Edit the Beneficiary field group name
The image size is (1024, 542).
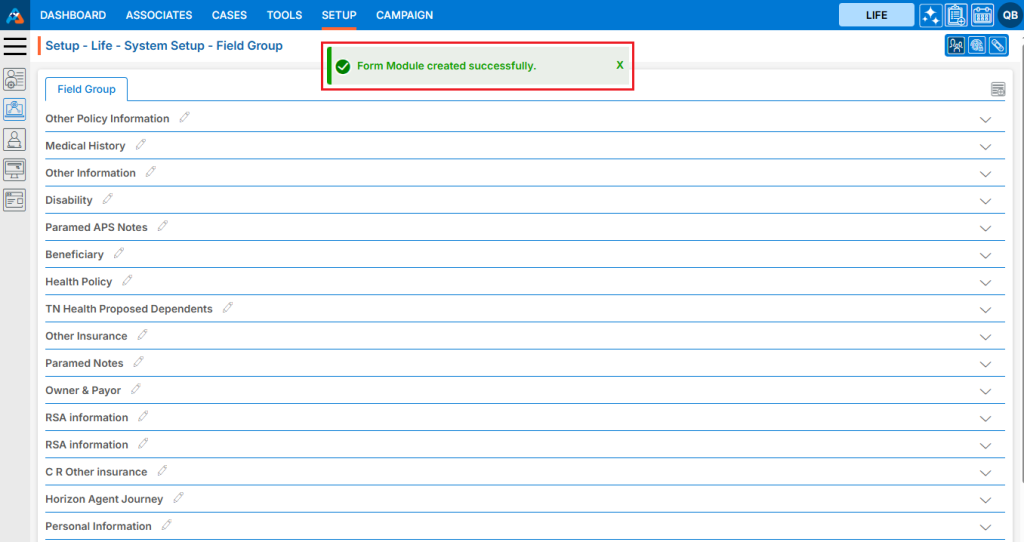tap(119, 254)
